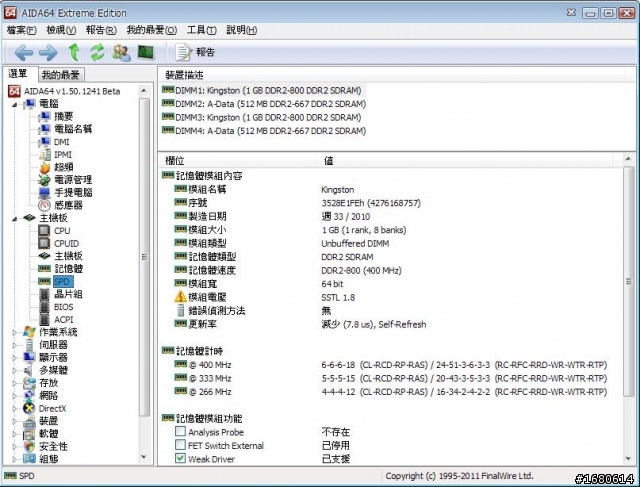Select DIMM3: Kingston device row
The width and height of the screenshot is (640, 487).
tap(262, 118)
